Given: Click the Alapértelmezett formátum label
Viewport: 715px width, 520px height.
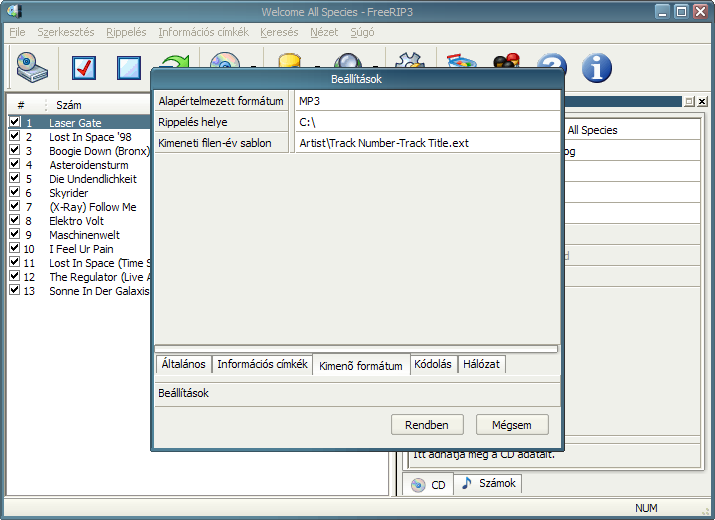Looking at the screenshot, I should [x=221, y=101].
